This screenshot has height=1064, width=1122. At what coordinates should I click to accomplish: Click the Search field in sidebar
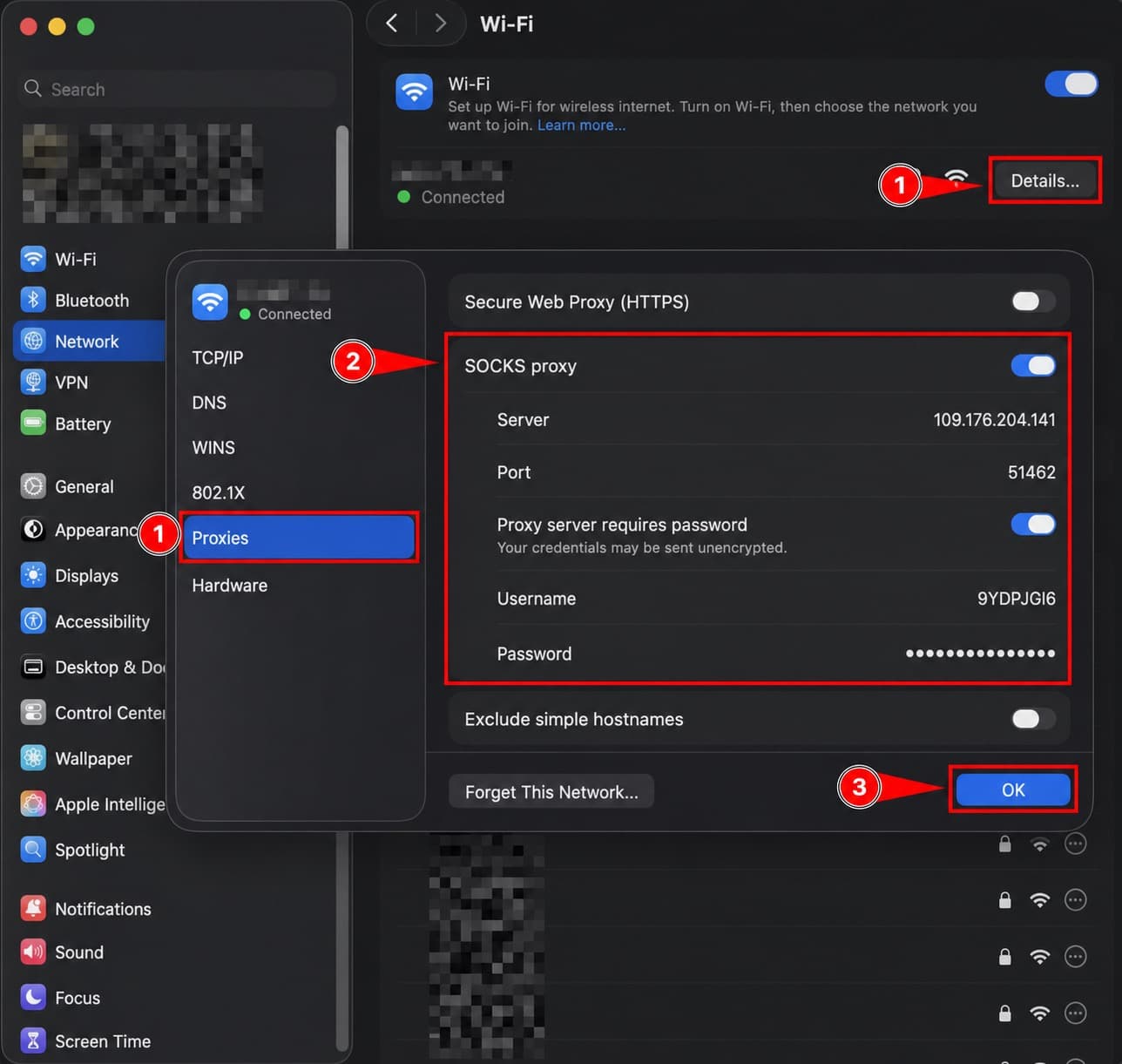(x=177, y=89)
